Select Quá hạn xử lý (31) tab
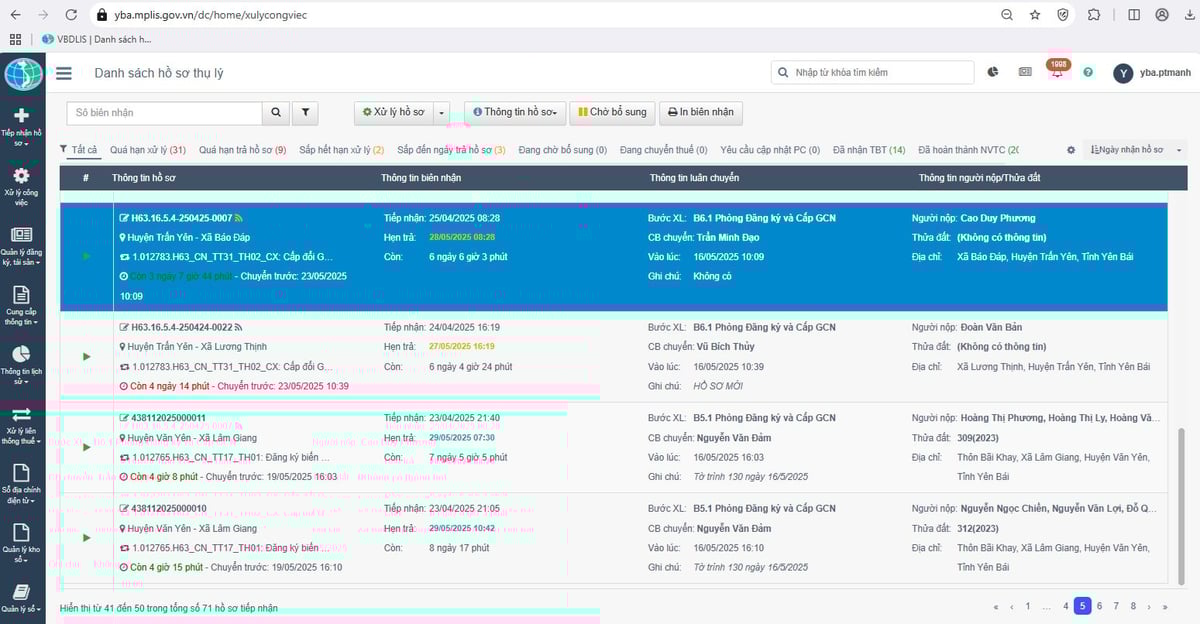 [x=148, y=150]
